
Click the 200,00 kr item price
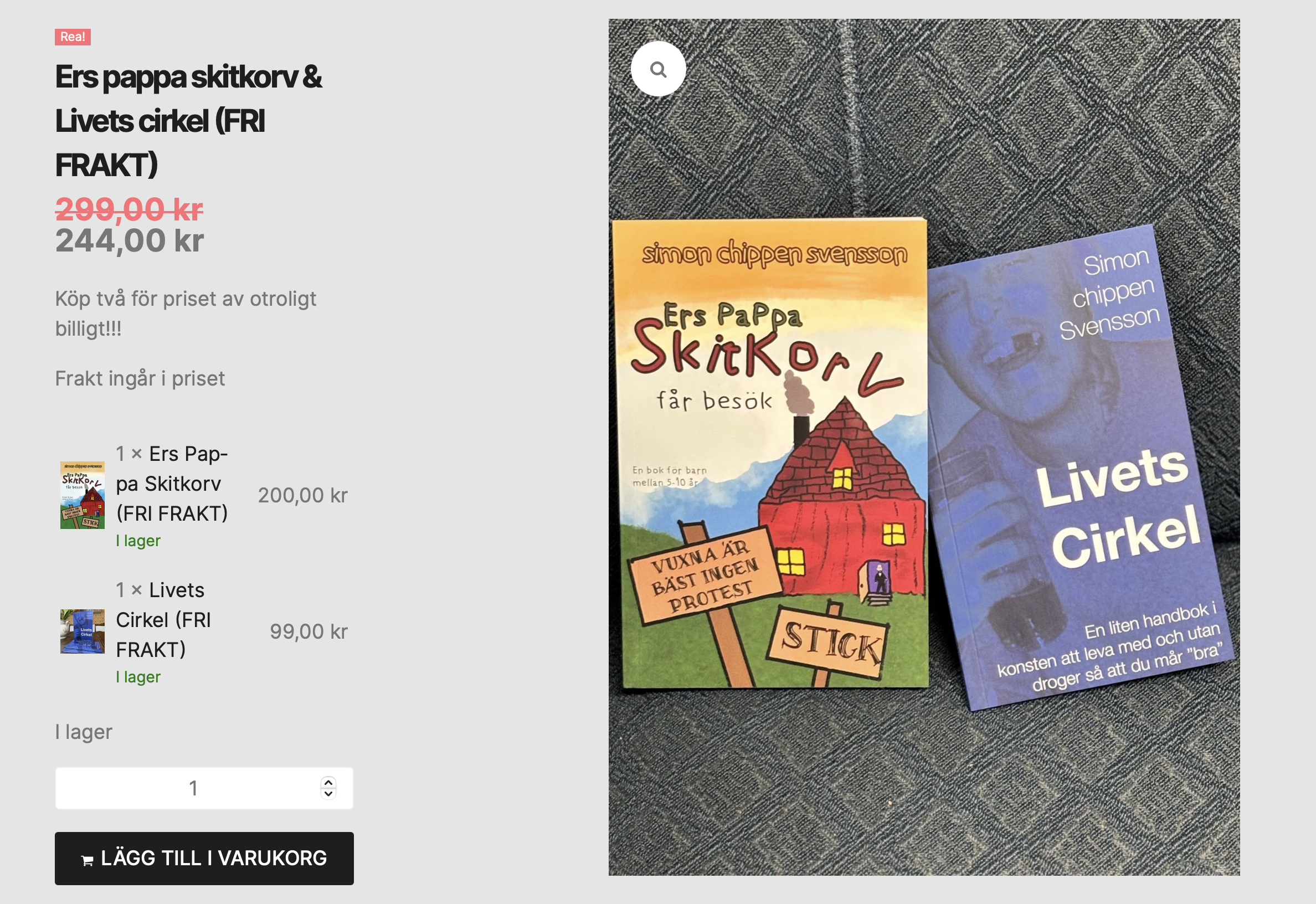303,495
